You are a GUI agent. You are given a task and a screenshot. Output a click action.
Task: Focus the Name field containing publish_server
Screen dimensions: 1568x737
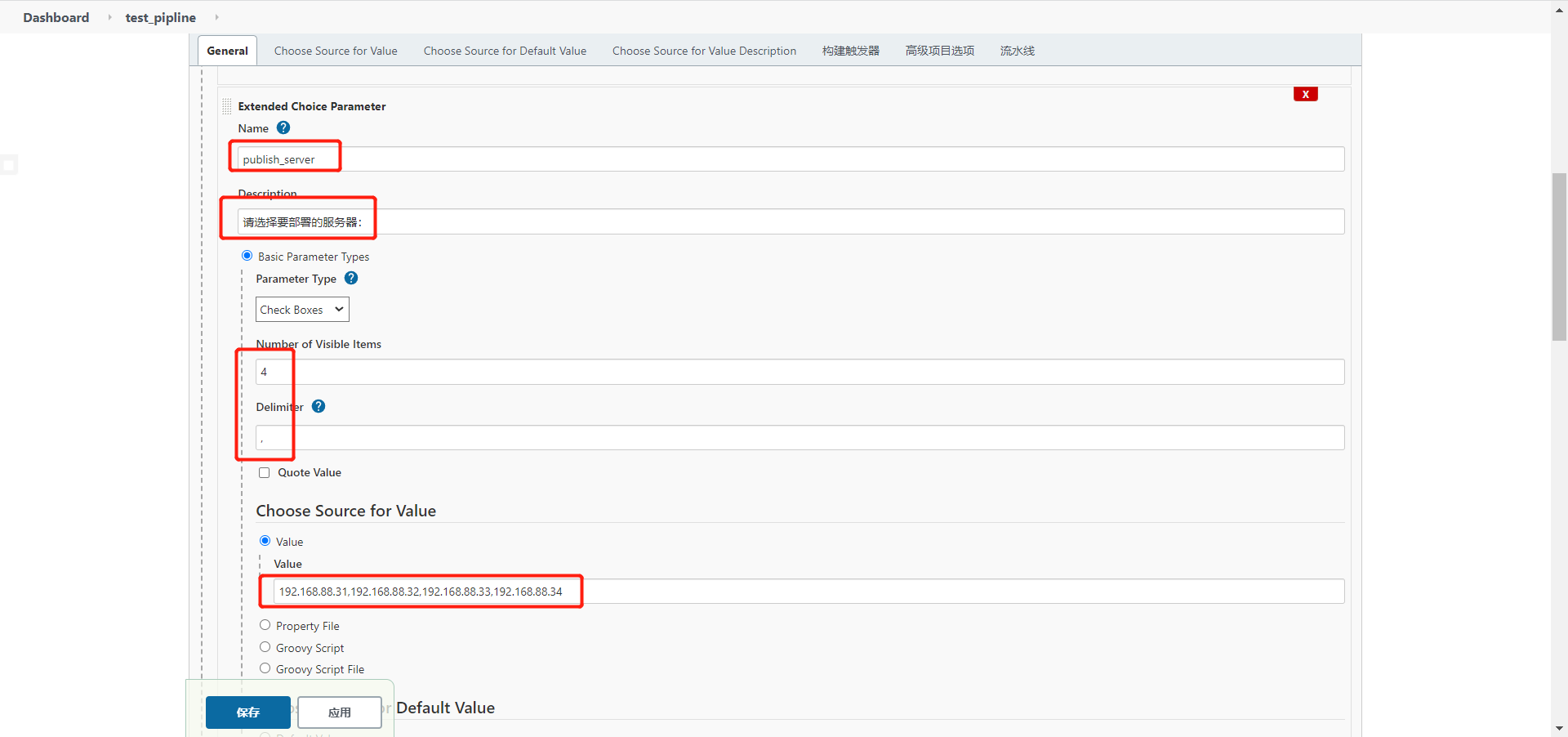791,159
